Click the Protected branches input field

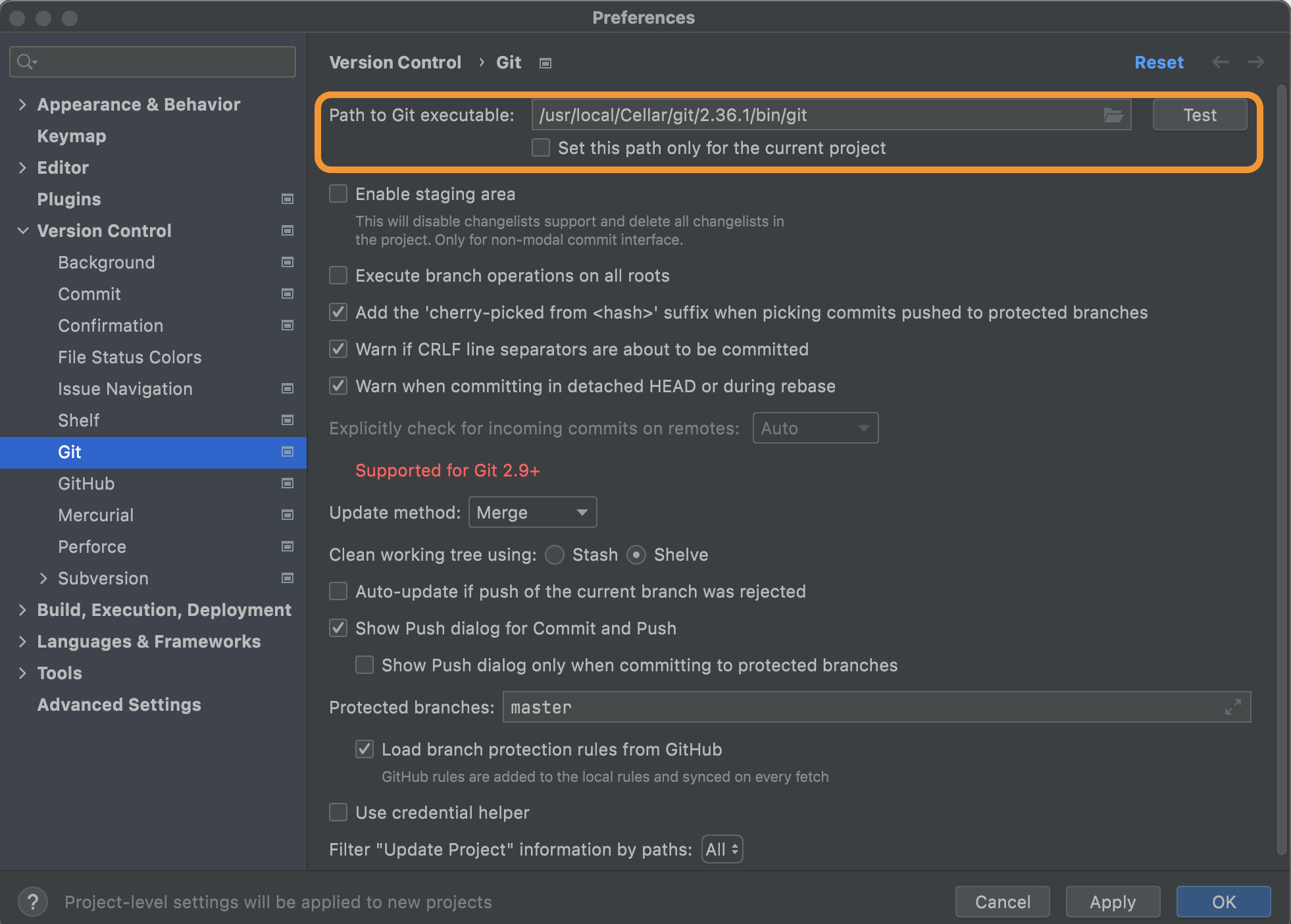tap(855, 707)
